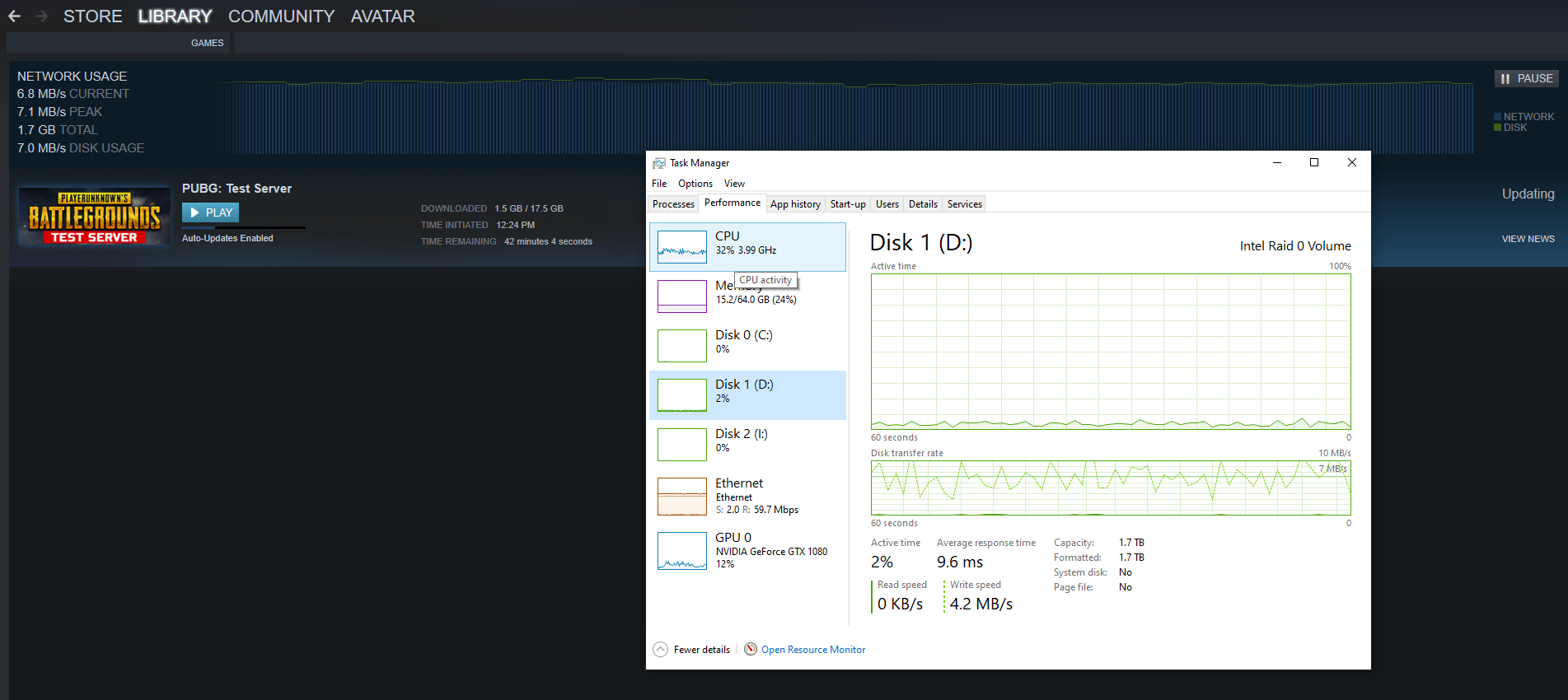This screenshot has height=700, width=1568.
Task: Switch to the Start-up tab
Action: click(x=848, y=204)
